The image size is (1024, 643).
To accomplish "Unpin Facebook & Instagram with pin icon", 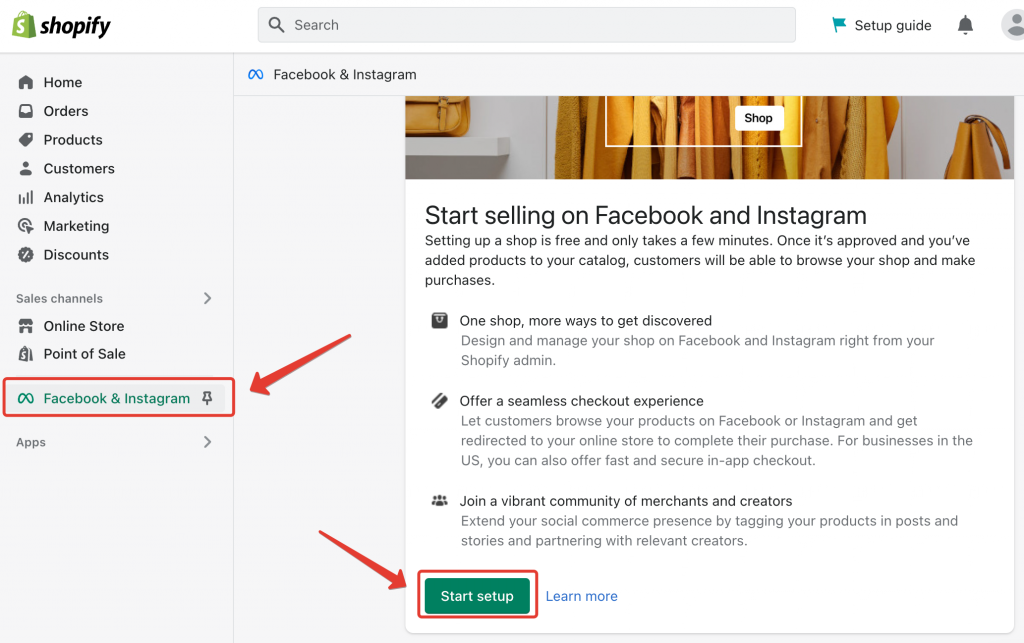I will [207, 398].
